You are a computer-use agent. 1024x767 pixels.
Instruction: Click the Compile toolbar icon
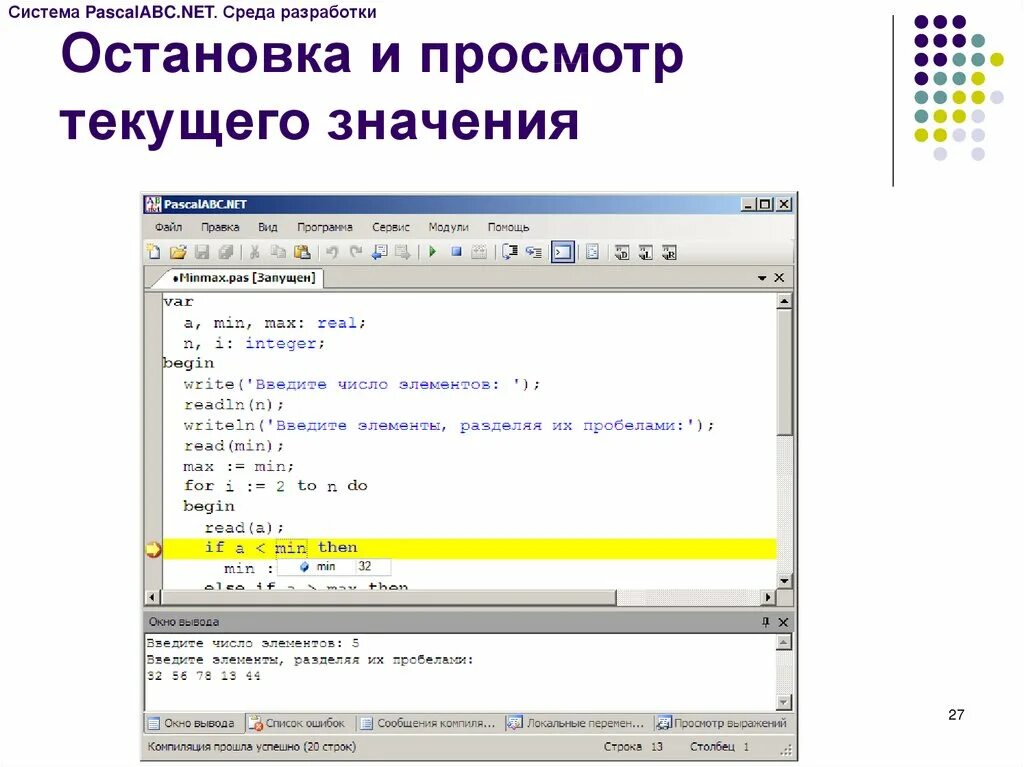pyautogui.click(x=479, y=252)
